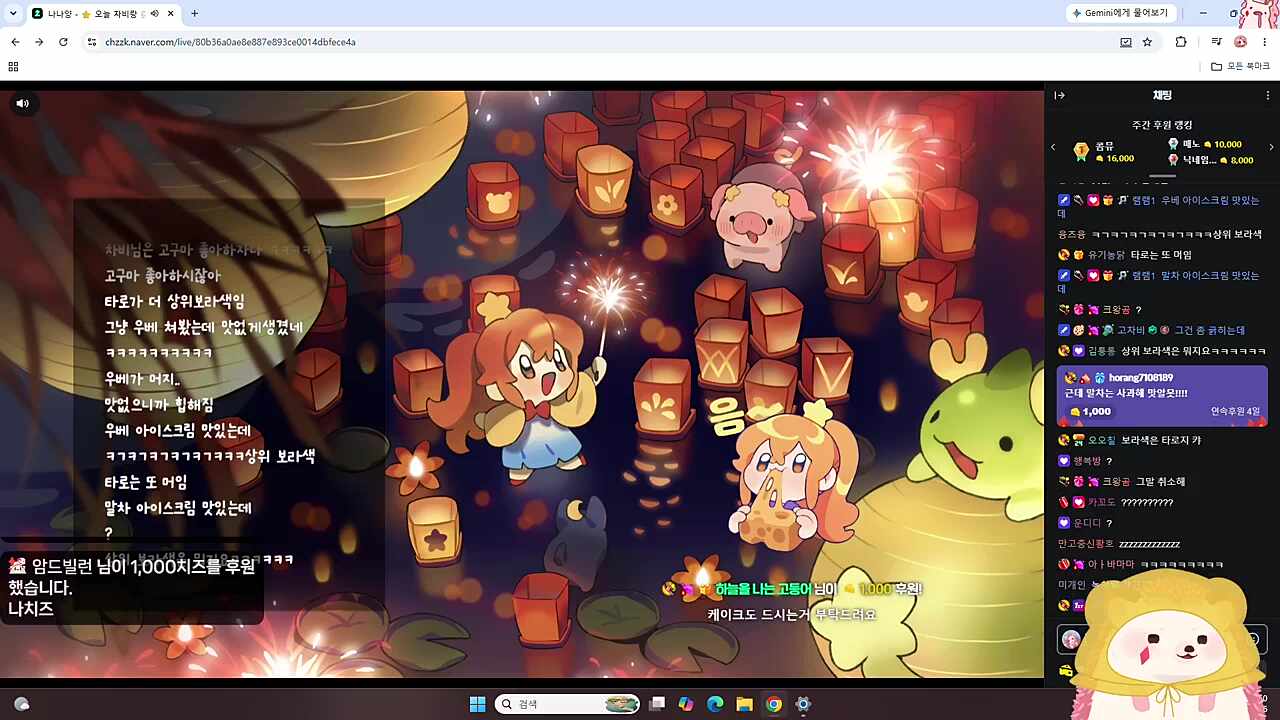Reload the chzzk live page
This screenshot has width=1280, height=720.
(x=63, y=42)
